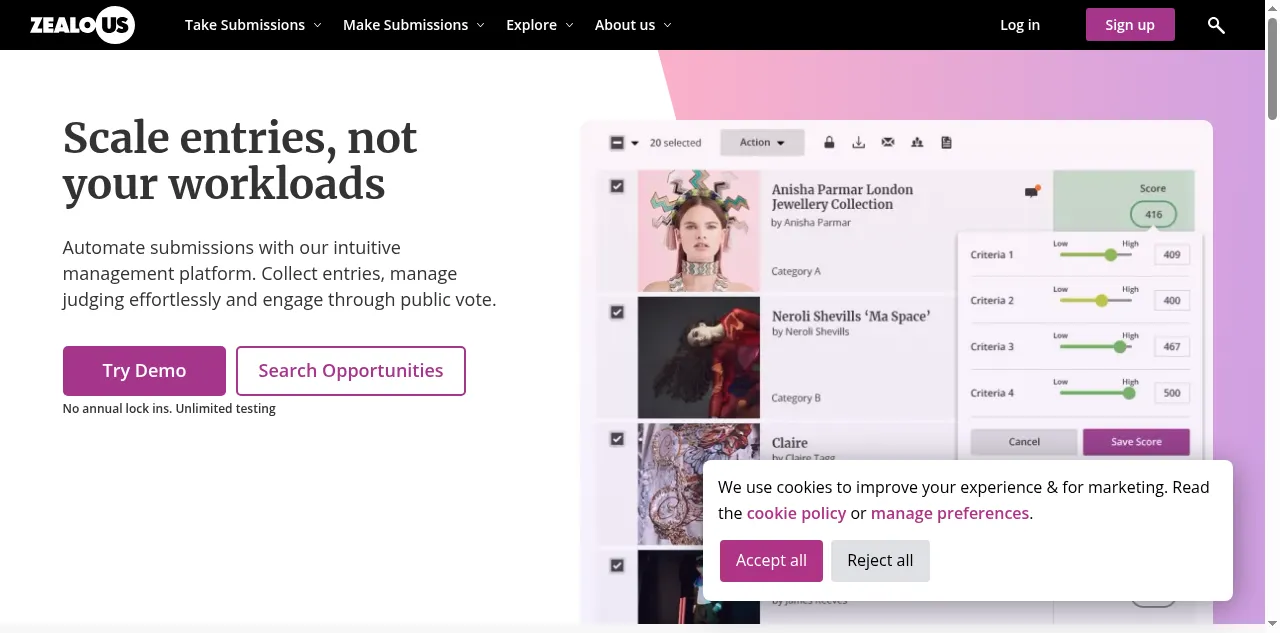This screenshot has width=1280, height=633.
Task: Open the manage preferences link
Action: pyautogui.click(x=950, y=513)
